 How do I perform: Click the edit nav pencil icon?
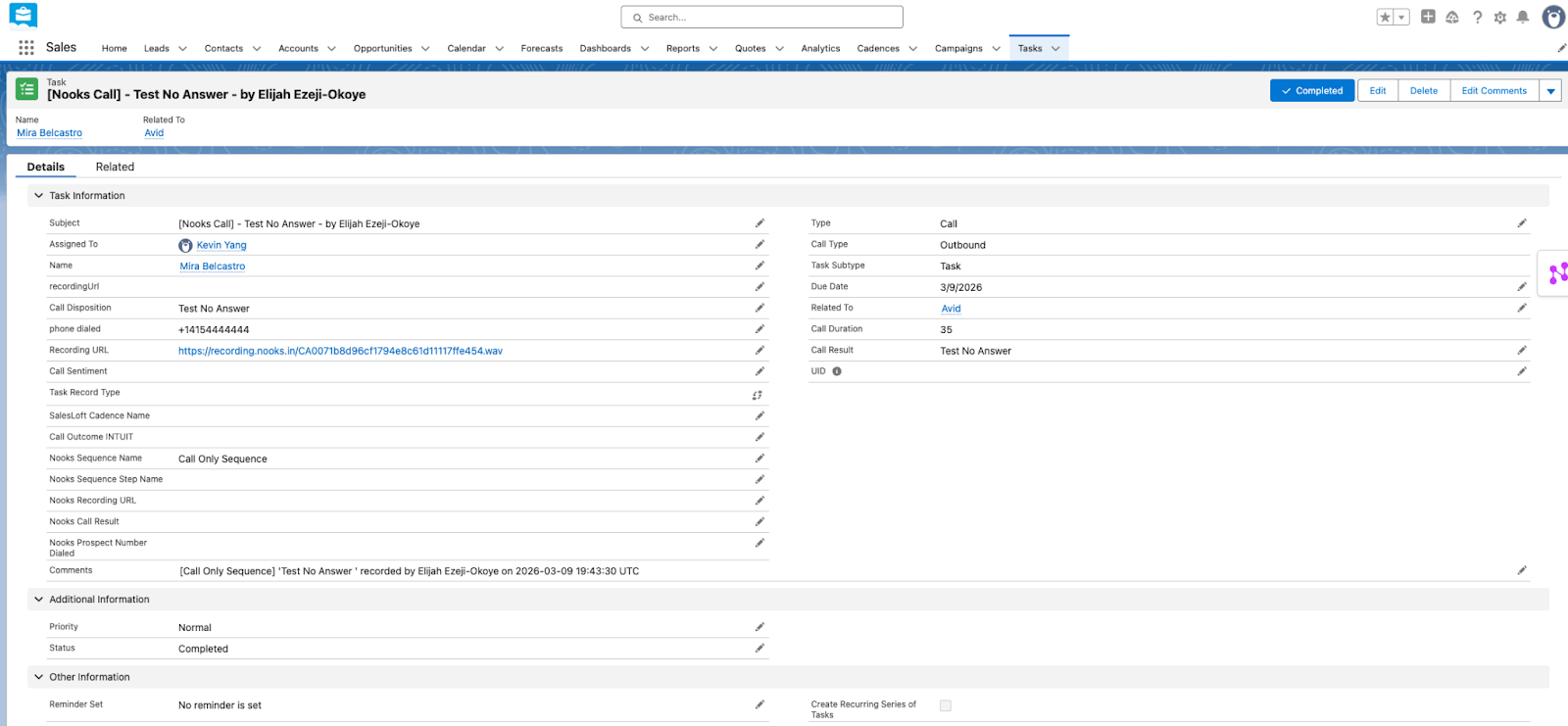tap(1561, 47)
